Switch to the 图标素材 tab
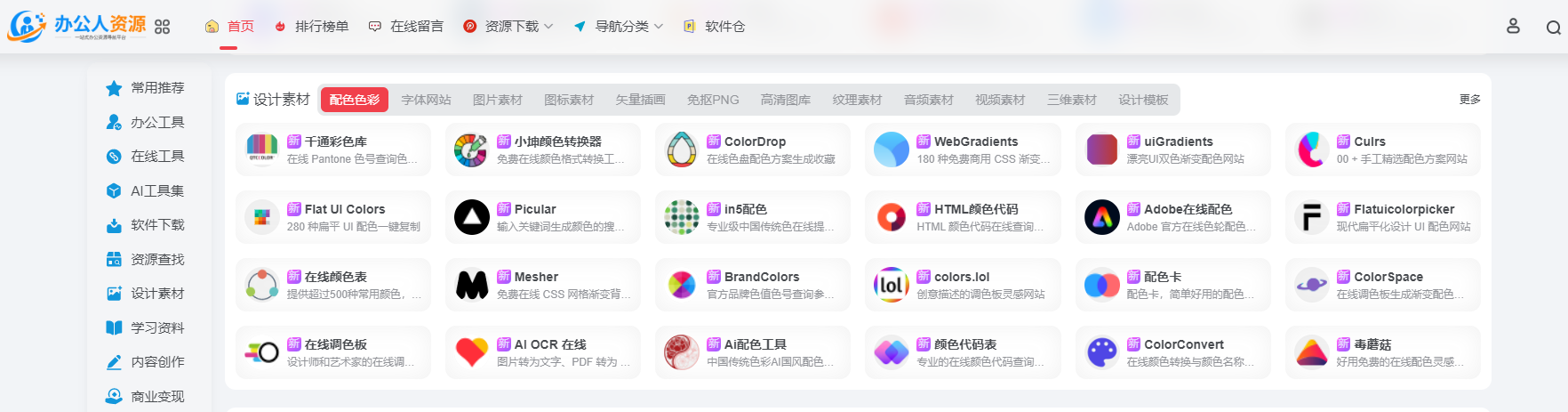Screen dimensions: 1568x412 click(x=569, y=100)
